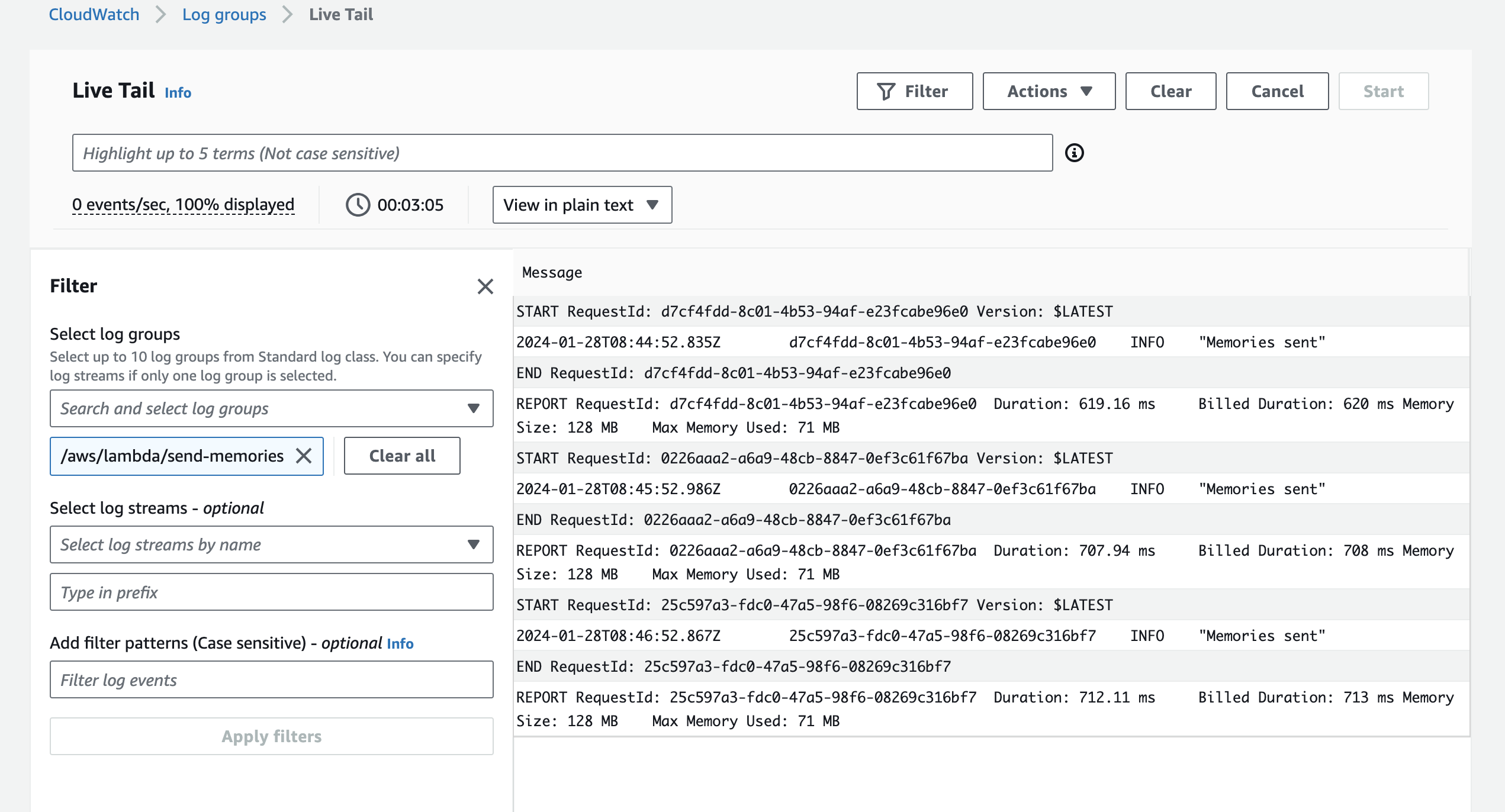Expand Select log streams by name dropdown
Image resolution: width=1505 pixels, height=812 pixels.
tap(271, 544)
